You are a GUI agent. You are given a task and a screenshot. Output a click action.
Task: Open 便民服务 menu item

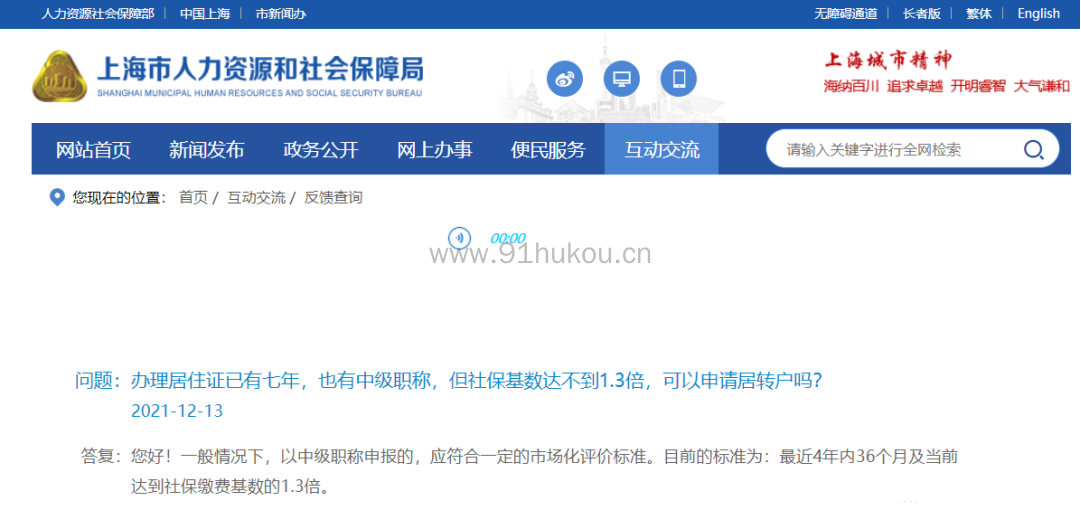[x=548, y=150]
